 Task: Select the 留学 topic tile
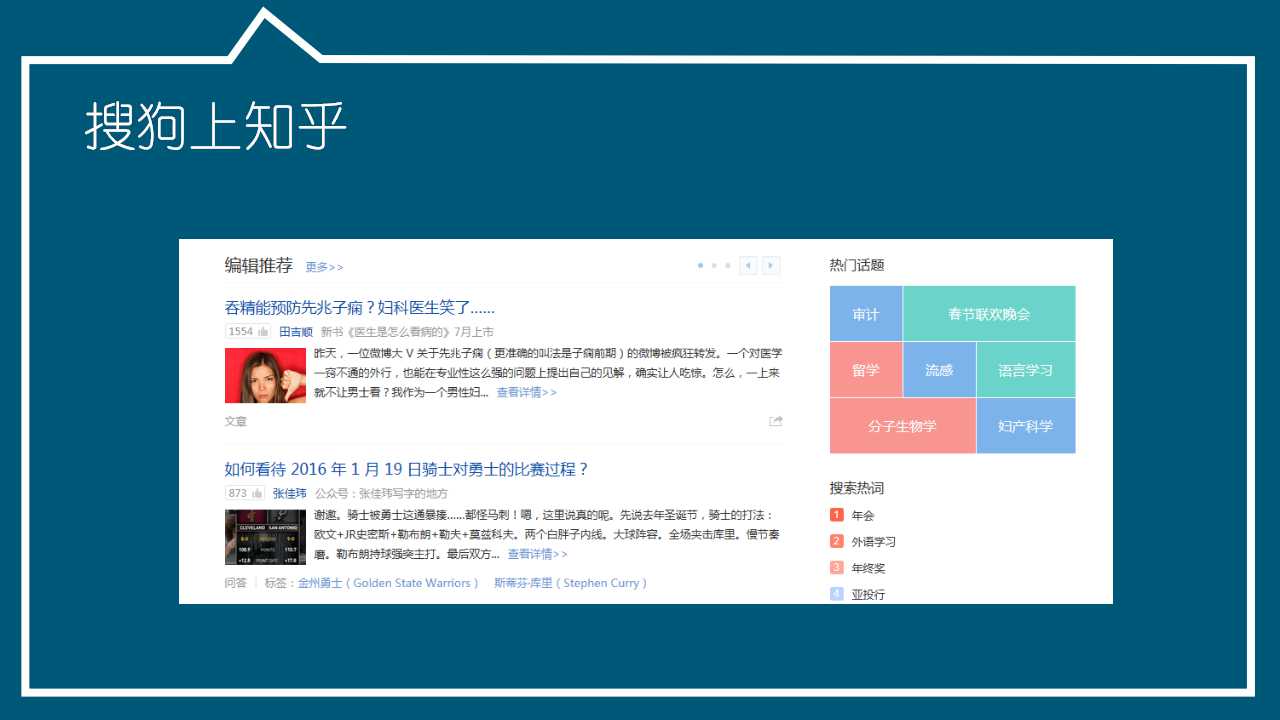pos(866,370)
